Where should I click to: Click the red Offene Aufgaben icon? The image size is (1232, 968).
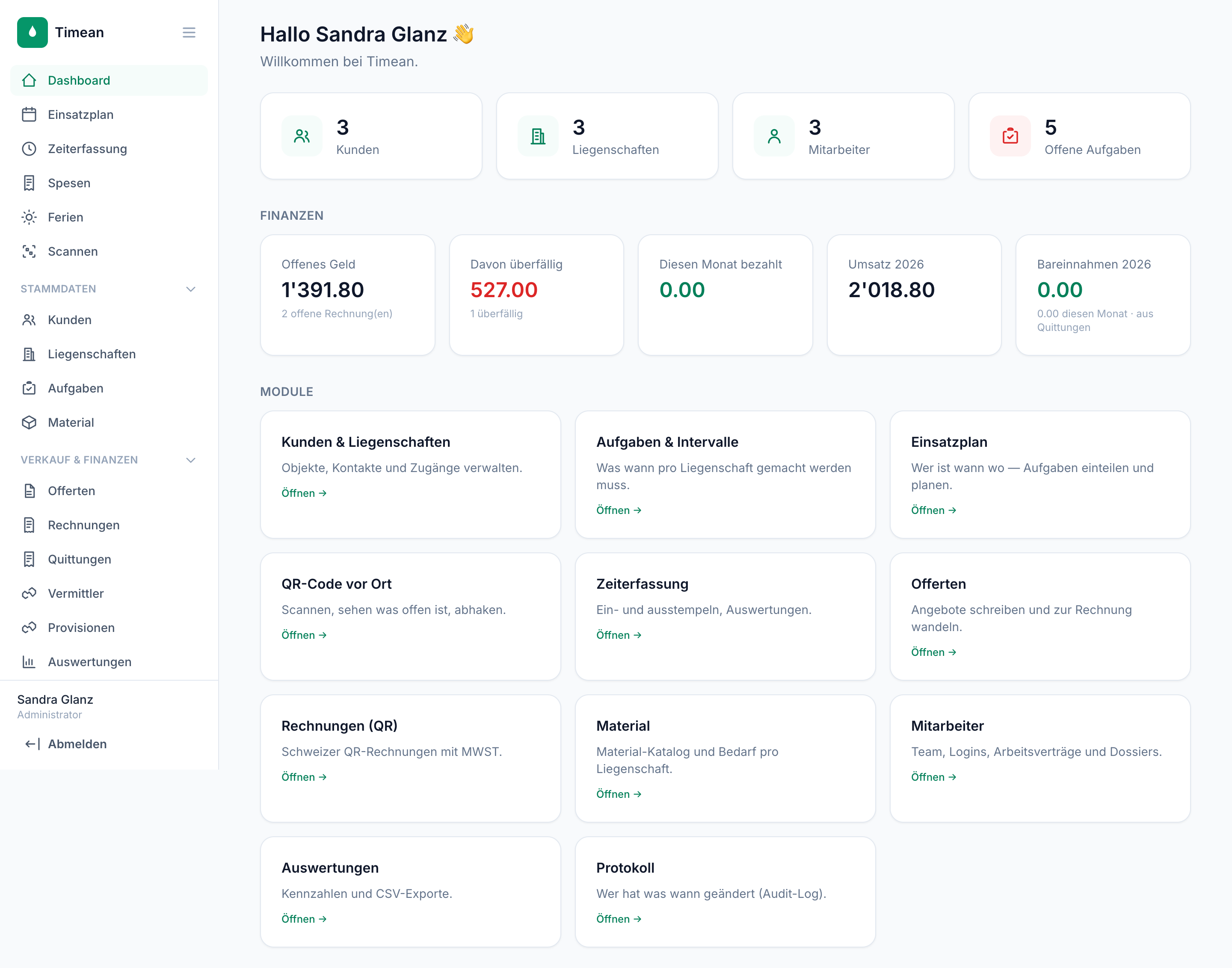pyautogui.click(x=1010, y=136)
